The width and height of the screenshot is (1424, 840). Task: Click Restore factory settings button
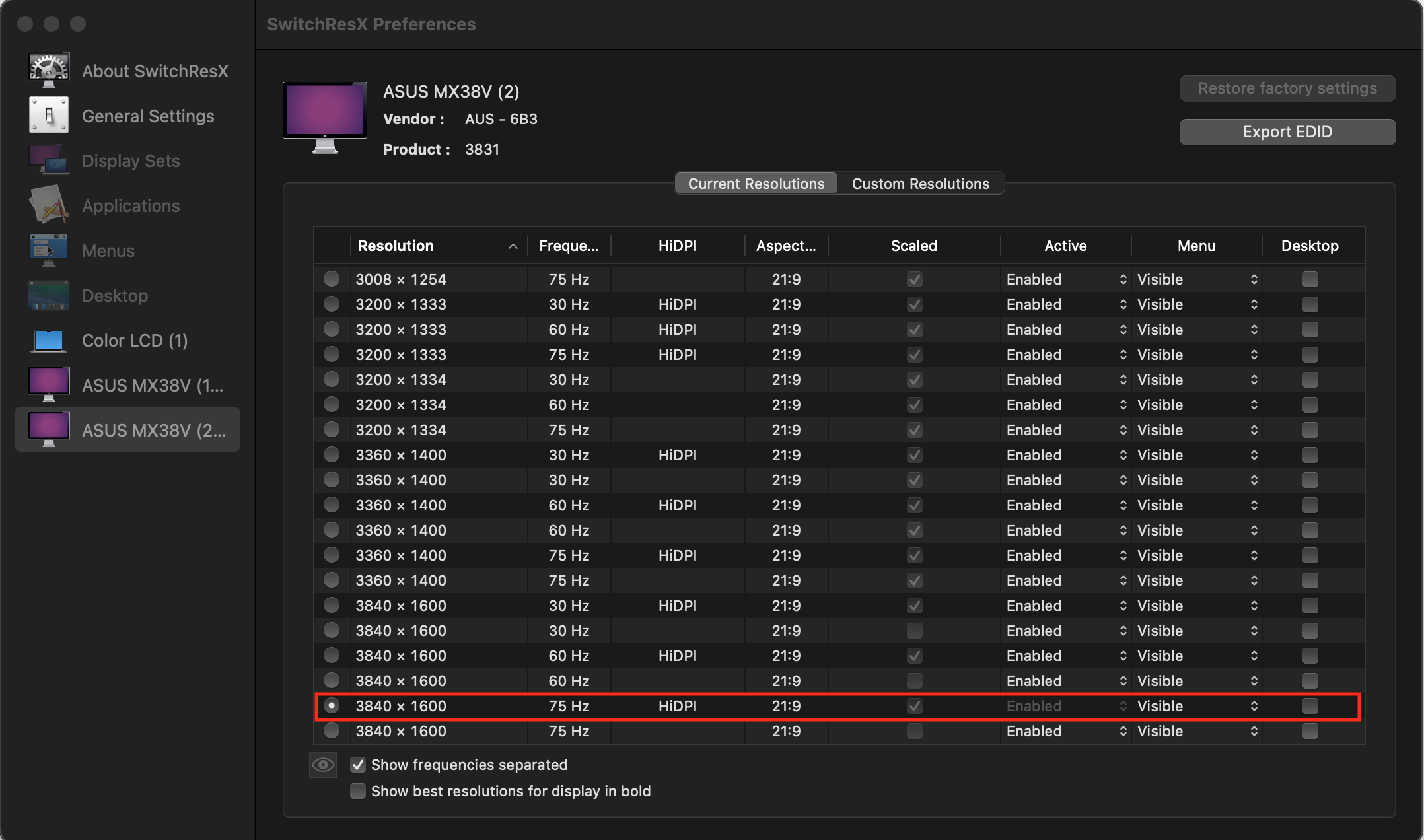tap(1287, 88)
